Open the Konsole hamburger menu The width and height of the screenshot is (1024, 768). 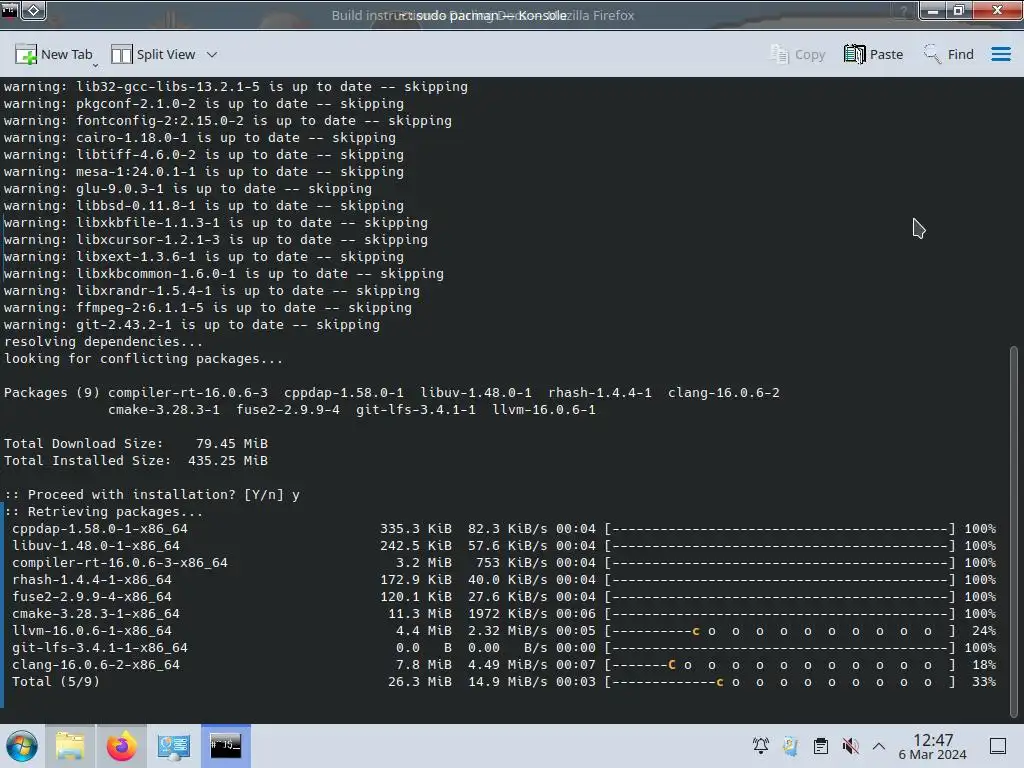pyautogui.click(x=1000, y=54)
